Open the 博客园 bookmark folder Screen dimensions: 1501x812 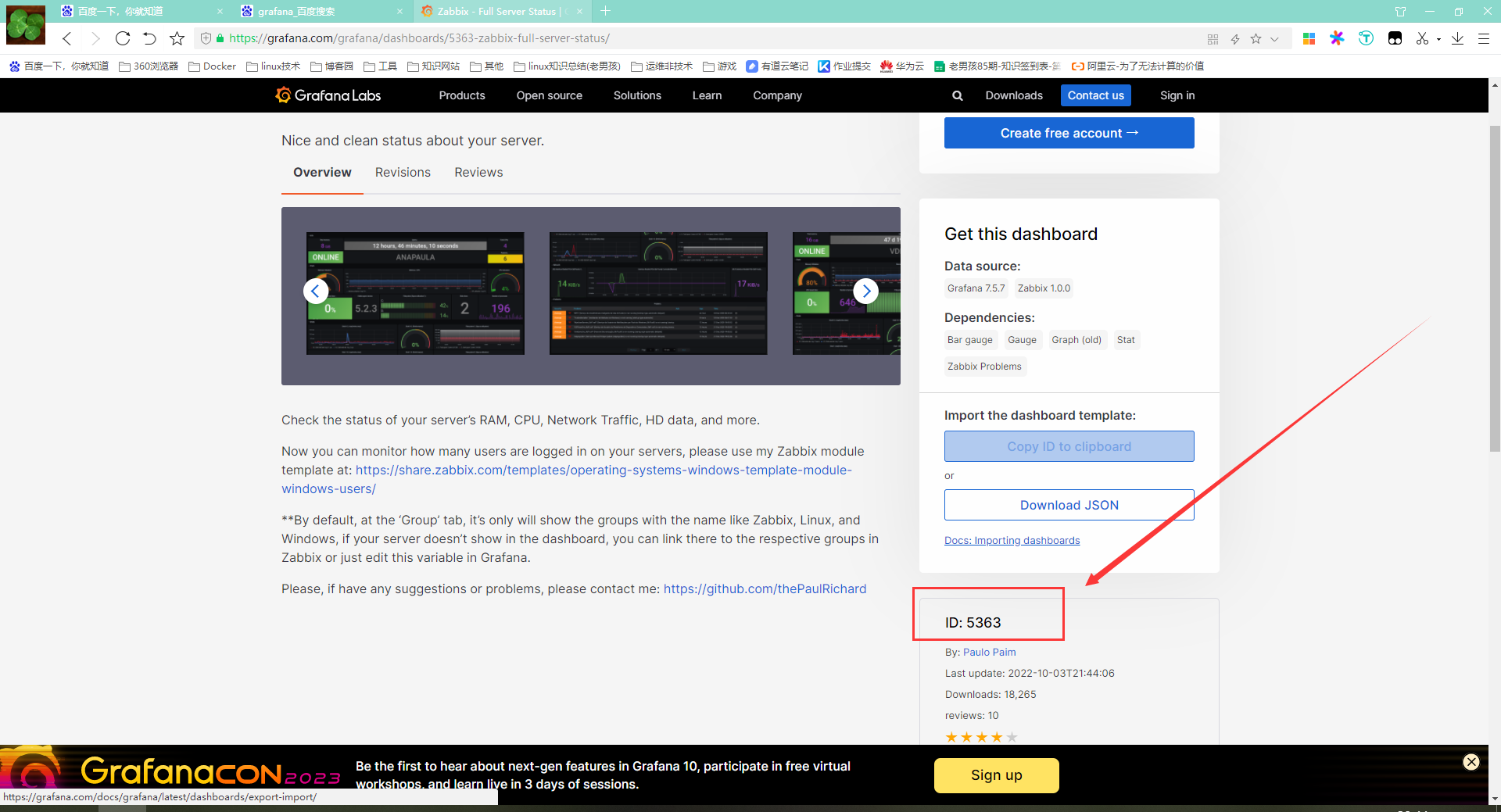coord(332,66)
